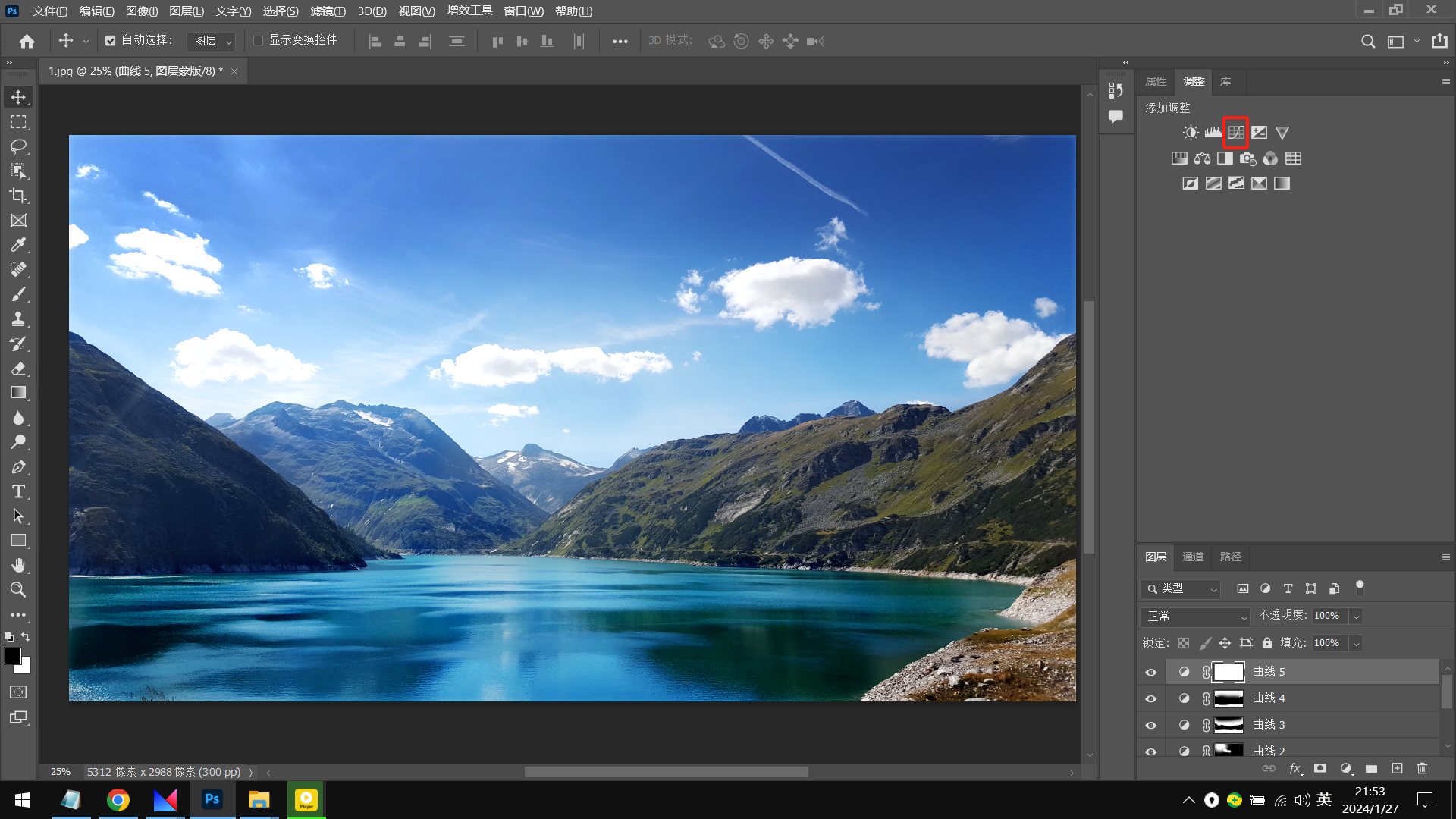
Task: Add an Exposure adjustment
Action: (x=1259, y=133)
